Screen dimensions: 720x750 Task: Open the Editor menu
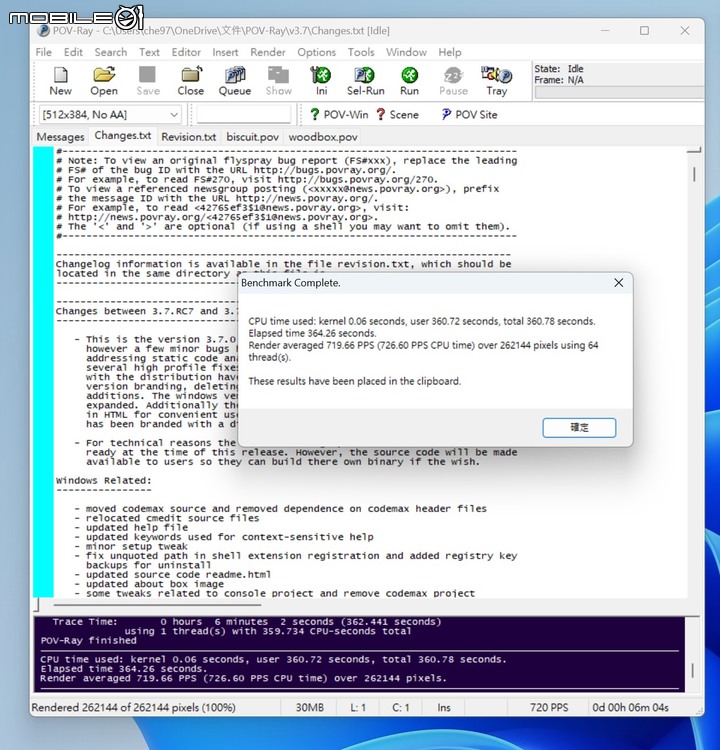pos(186,52)
